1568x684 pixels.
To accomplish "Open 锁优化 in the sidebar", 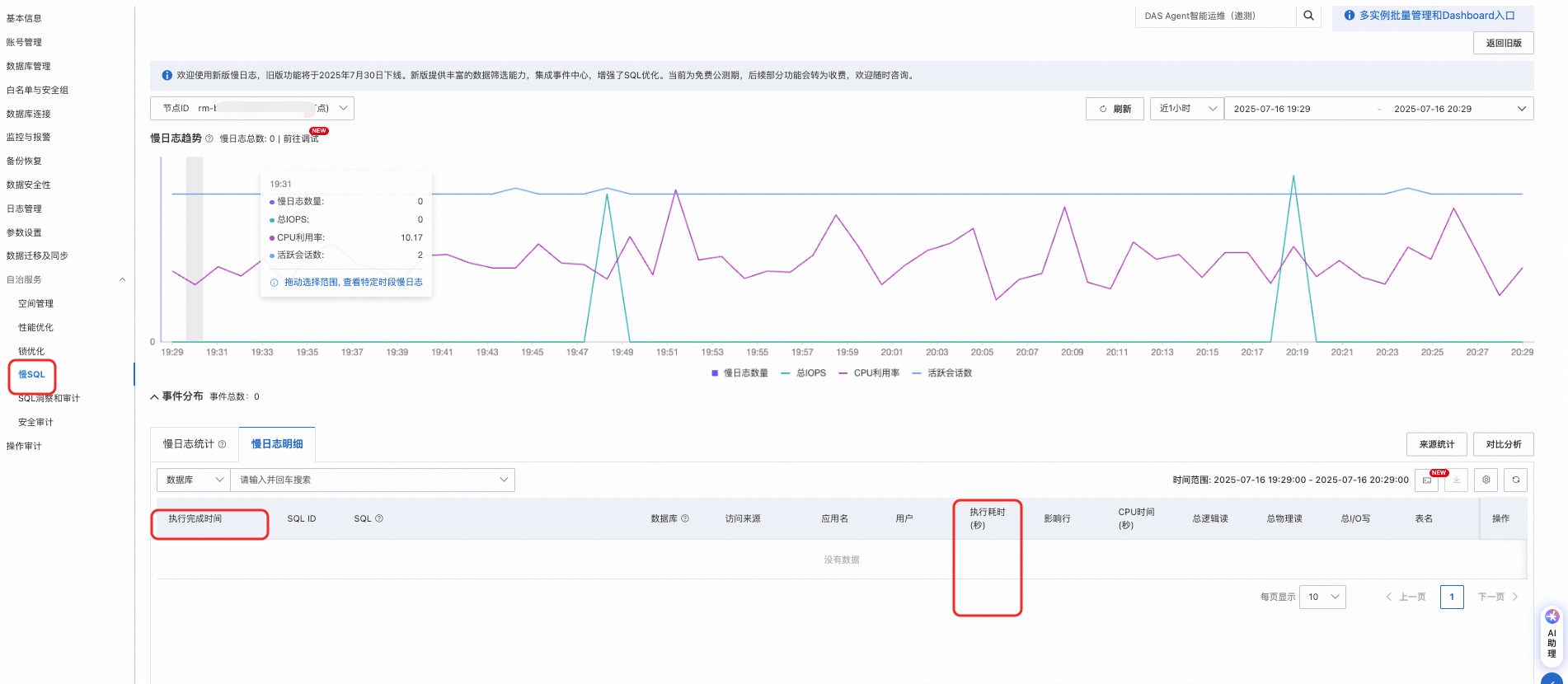I will tap(31, 351).
